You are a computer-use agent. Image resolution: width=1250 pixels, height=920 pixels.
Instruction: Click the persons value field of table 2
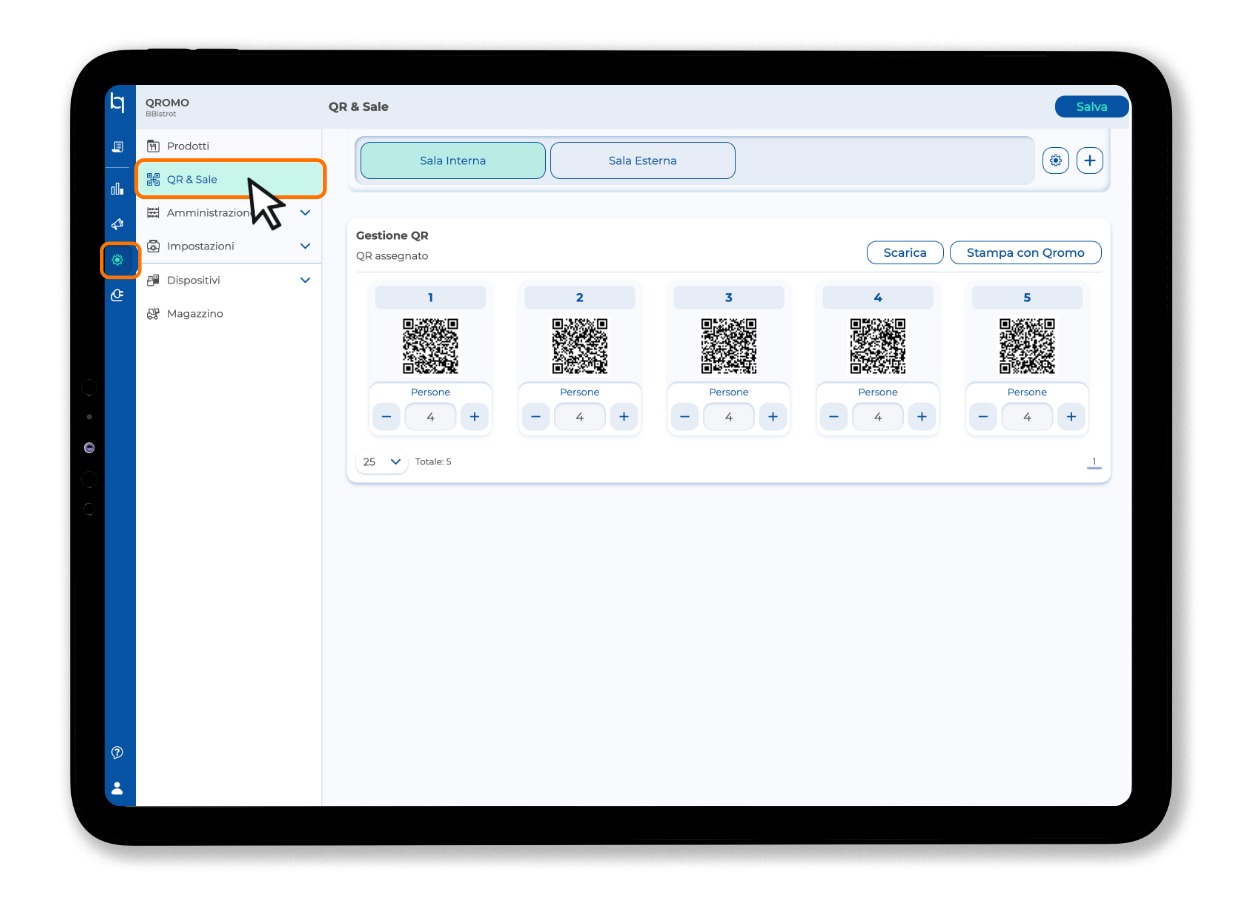click(x=580, y=417)
